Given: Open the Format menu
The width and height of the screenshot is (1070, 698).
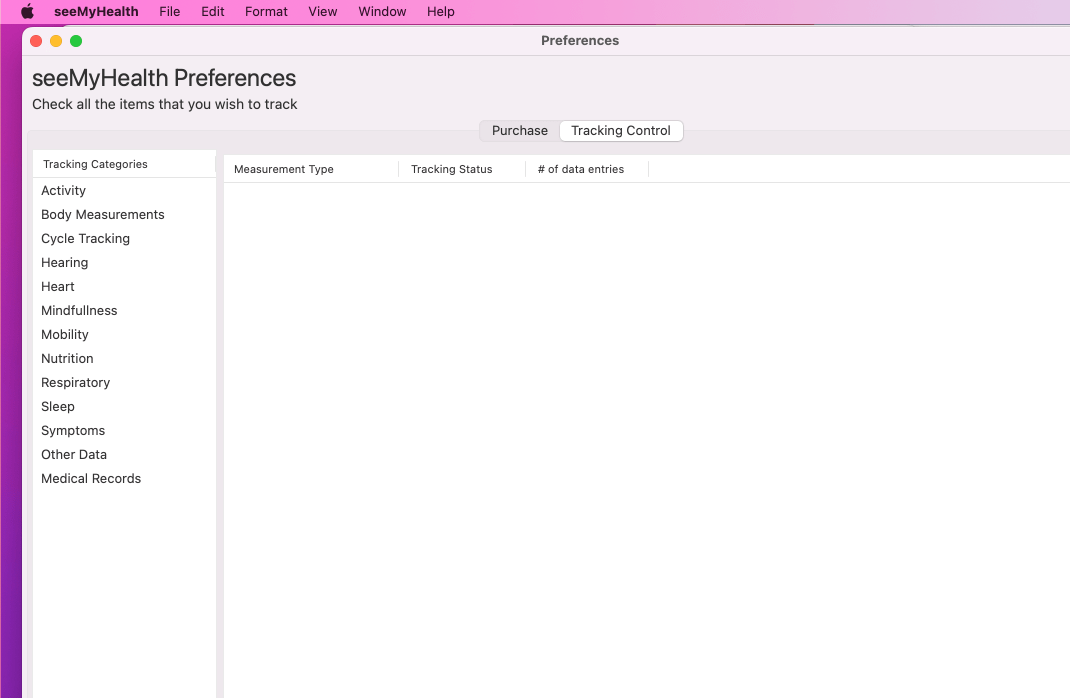Looking at the screenshot, I should pos(266,12).
